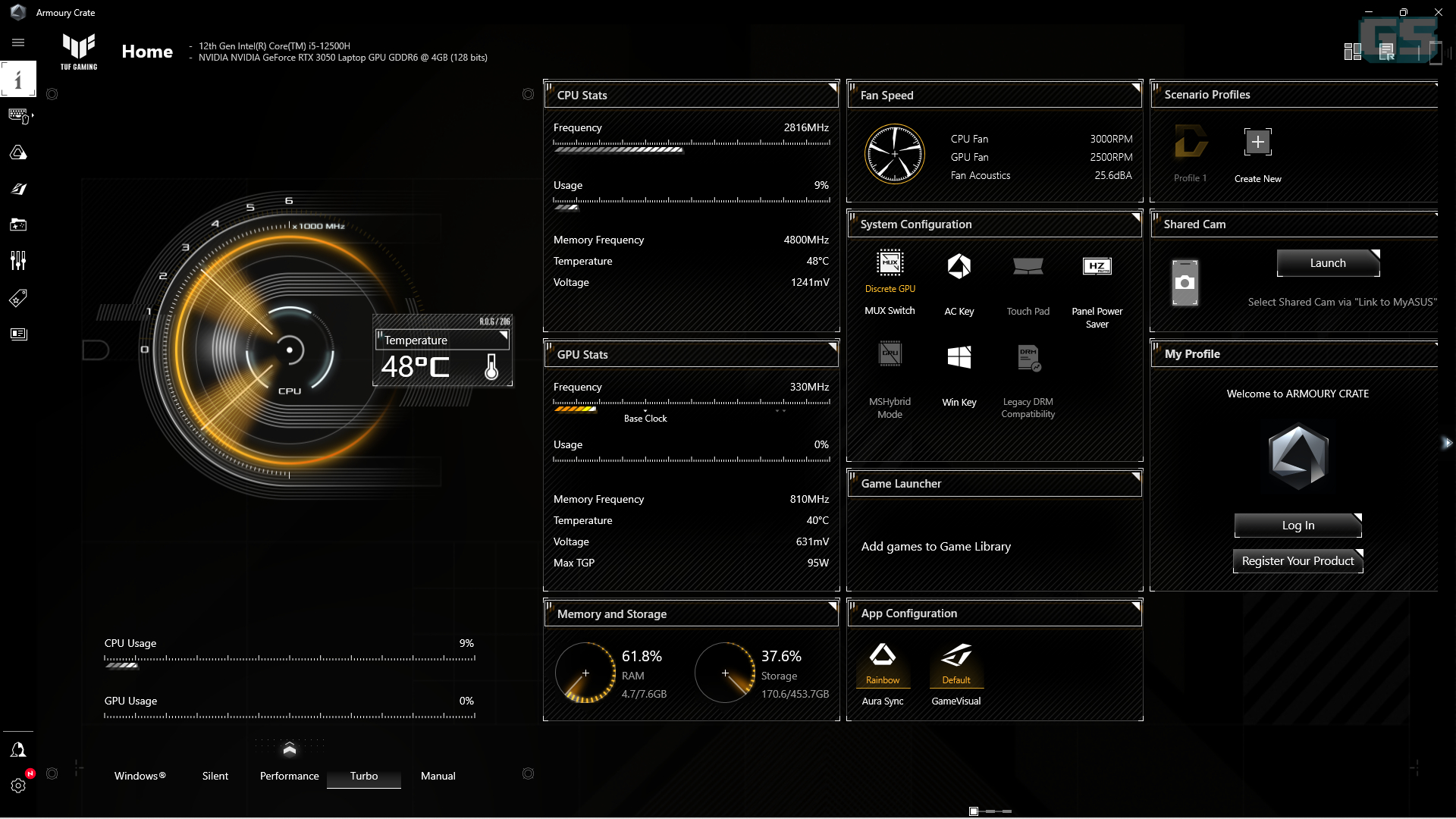The image size is (1456, 819).
Task: Click Add games to Game Library
Action: [936, 547]
